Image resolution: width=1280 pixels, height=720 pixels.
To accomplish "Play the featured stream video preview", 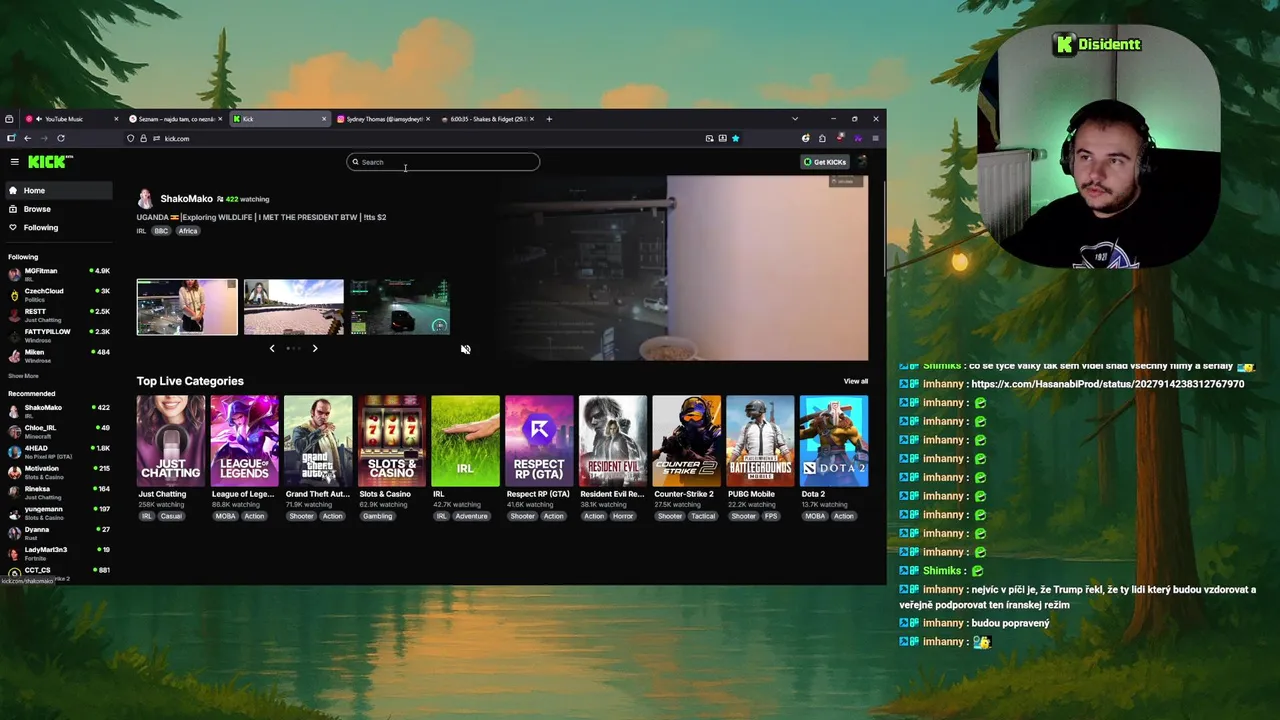I will [x=684, y=267].
